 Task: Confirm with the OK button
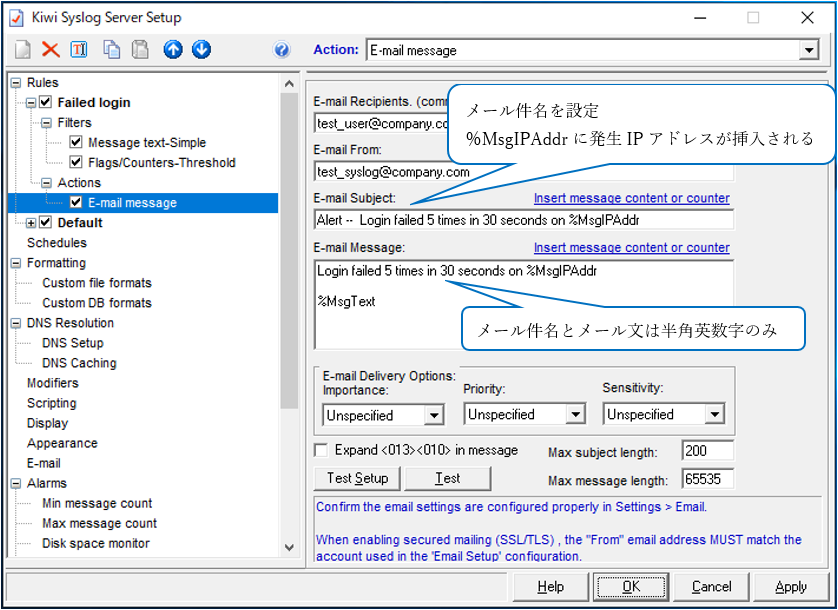[631, 587]
